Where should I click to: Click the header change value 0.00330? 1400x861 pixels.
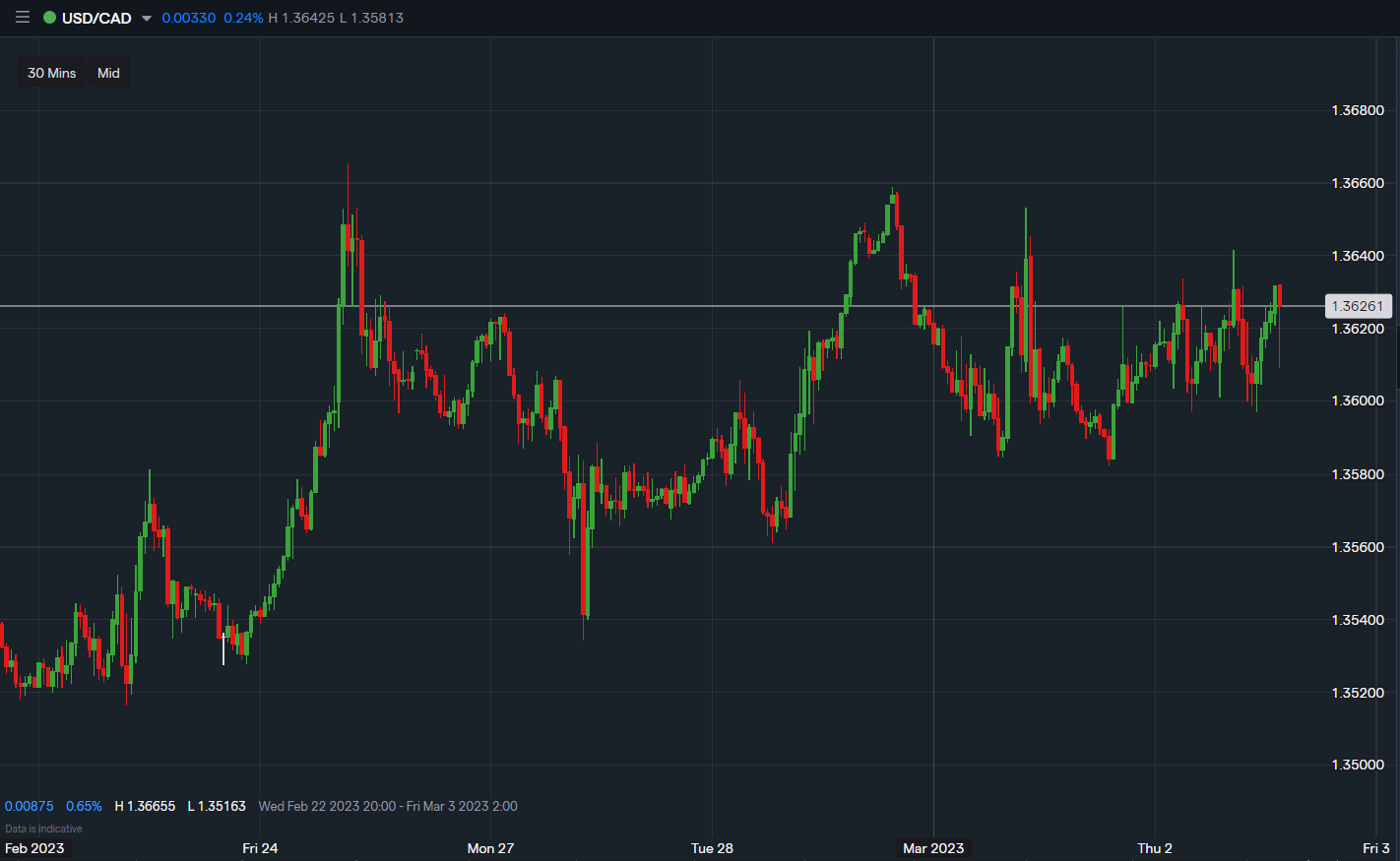point(189,18)
